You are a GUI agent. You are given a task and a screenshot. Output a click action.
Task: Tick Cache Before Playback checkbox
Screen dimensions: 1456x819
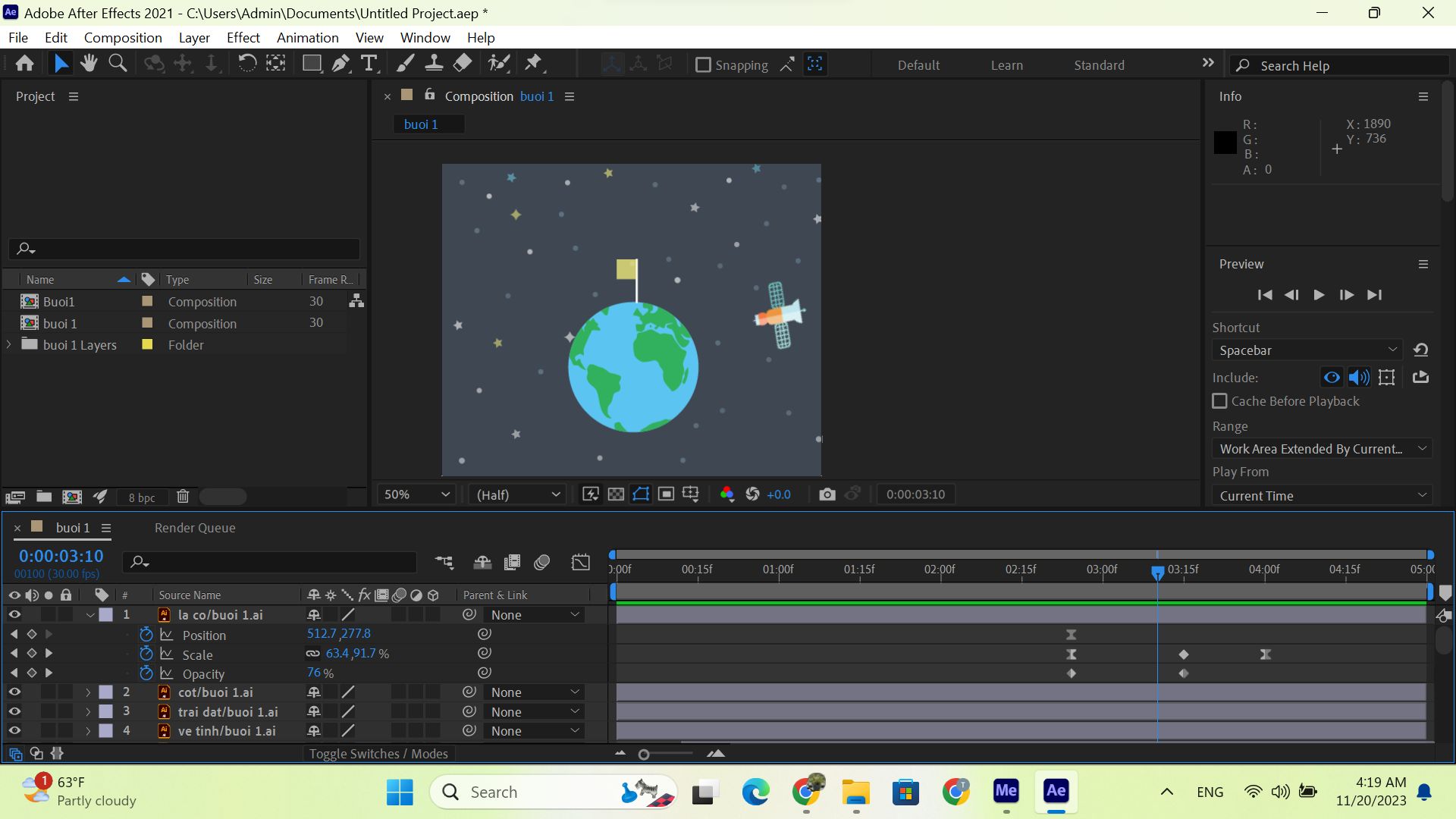[1219, 401]
